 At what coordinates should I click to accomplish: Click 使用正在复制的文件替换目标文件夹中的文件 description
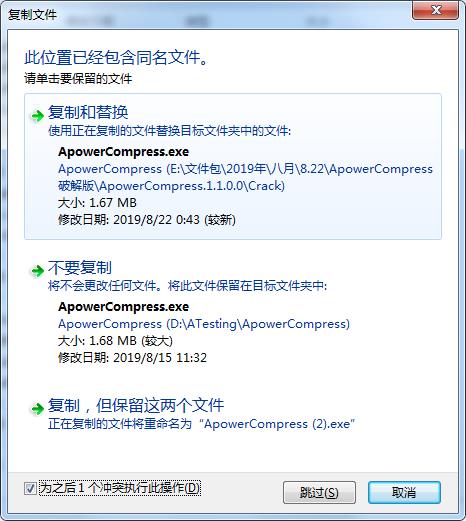(170, 131)
